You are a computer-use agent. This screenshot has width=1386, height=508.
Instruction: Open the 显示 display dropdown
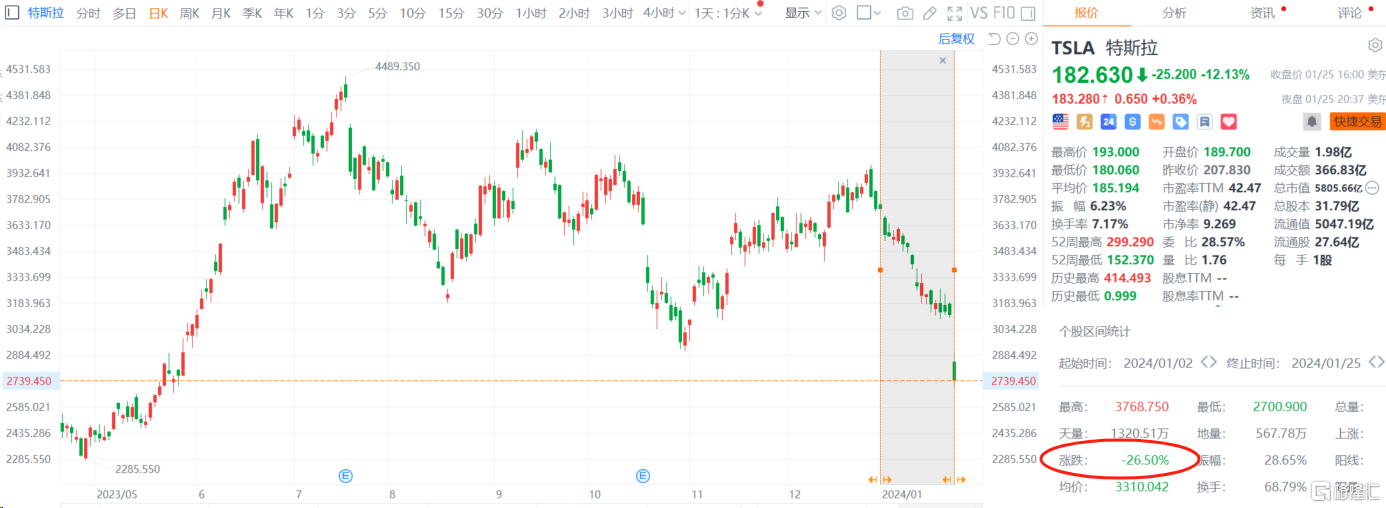803,13
